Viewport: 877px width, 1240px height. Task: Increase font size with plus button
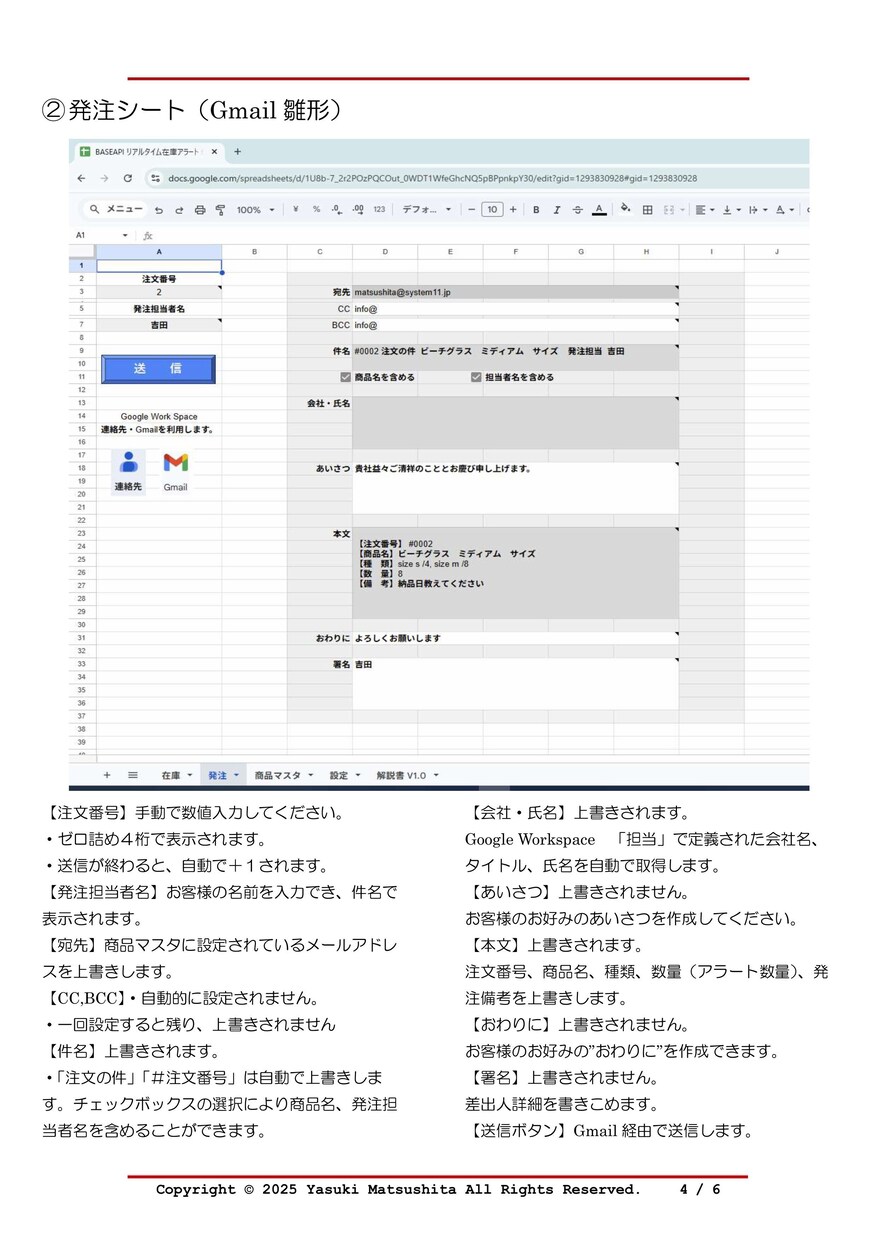point(513,210)
